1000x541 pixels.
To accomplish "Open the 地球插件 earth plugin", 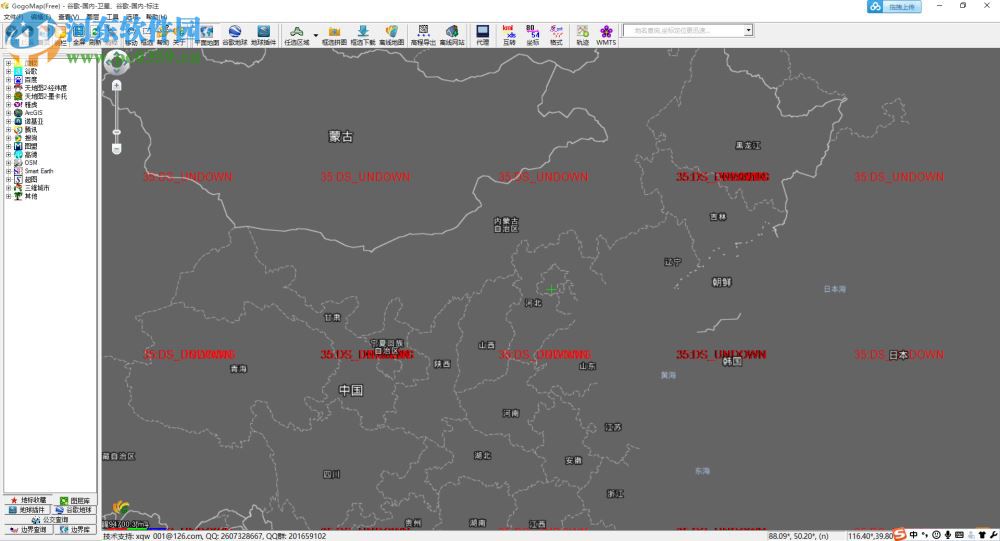I will [x=263, y=36].
